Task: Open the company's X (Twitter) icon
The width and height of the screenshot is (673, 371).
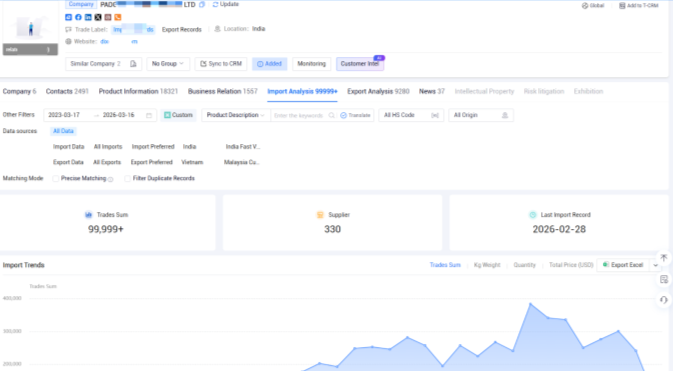Action: pyautogui.click(x=98, y=17)
